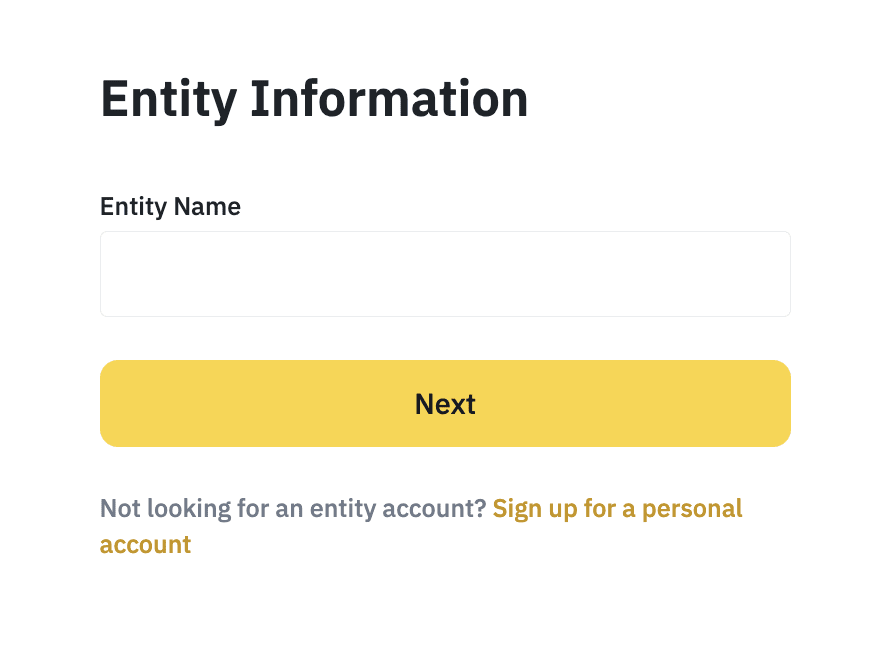The image size is (890, 658).
Task: Click the label above the text box
Action: [x=170, y=206]
